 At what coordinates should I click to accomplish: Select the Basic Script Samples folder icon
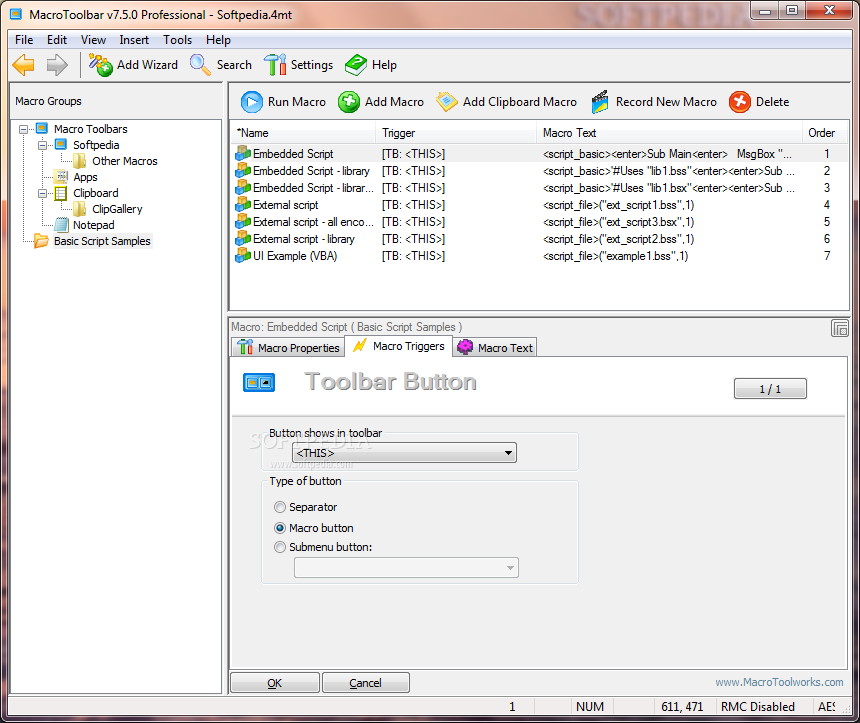41,241
